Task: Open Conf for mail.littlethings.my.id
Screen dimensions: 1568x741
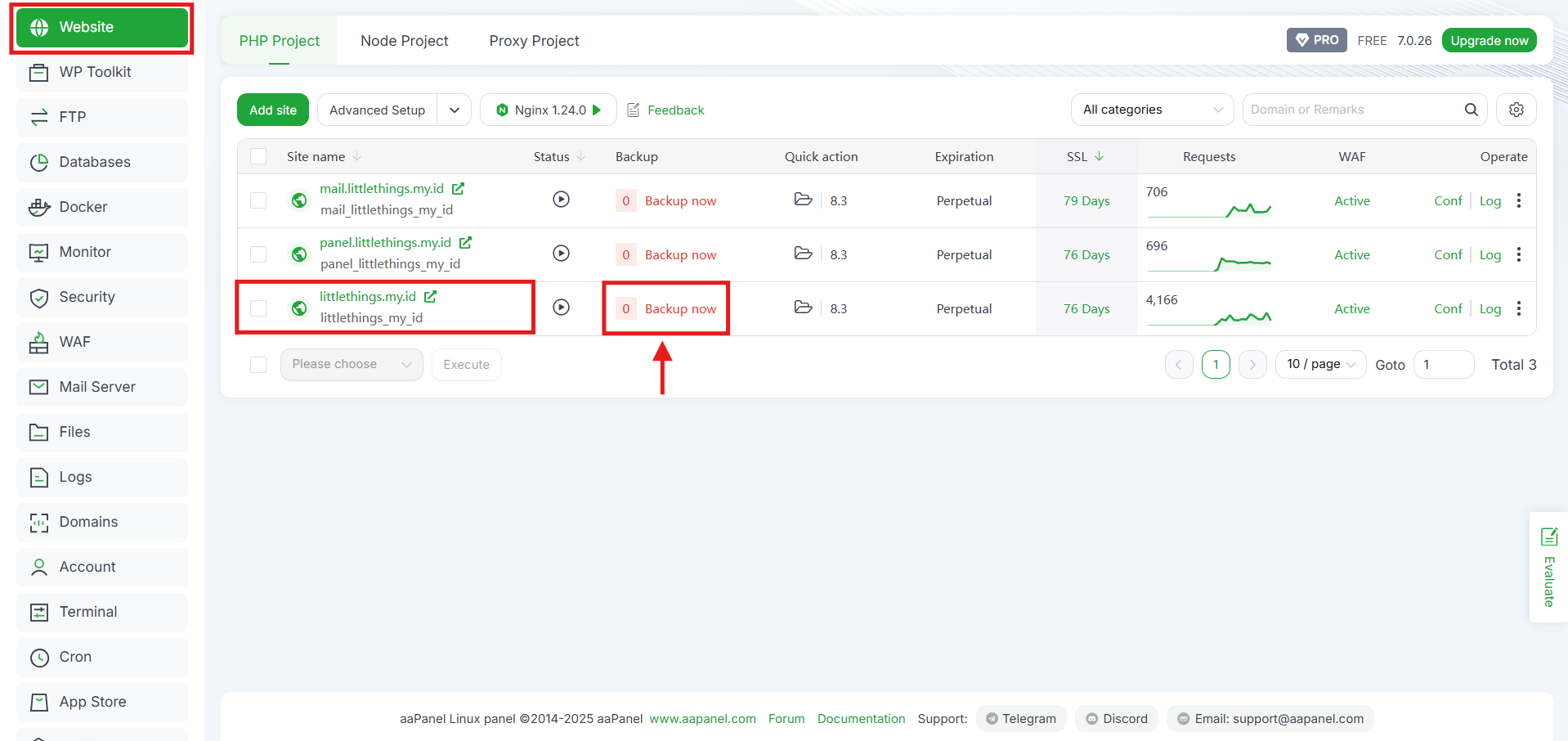Action: click(x=1448, y=201)
